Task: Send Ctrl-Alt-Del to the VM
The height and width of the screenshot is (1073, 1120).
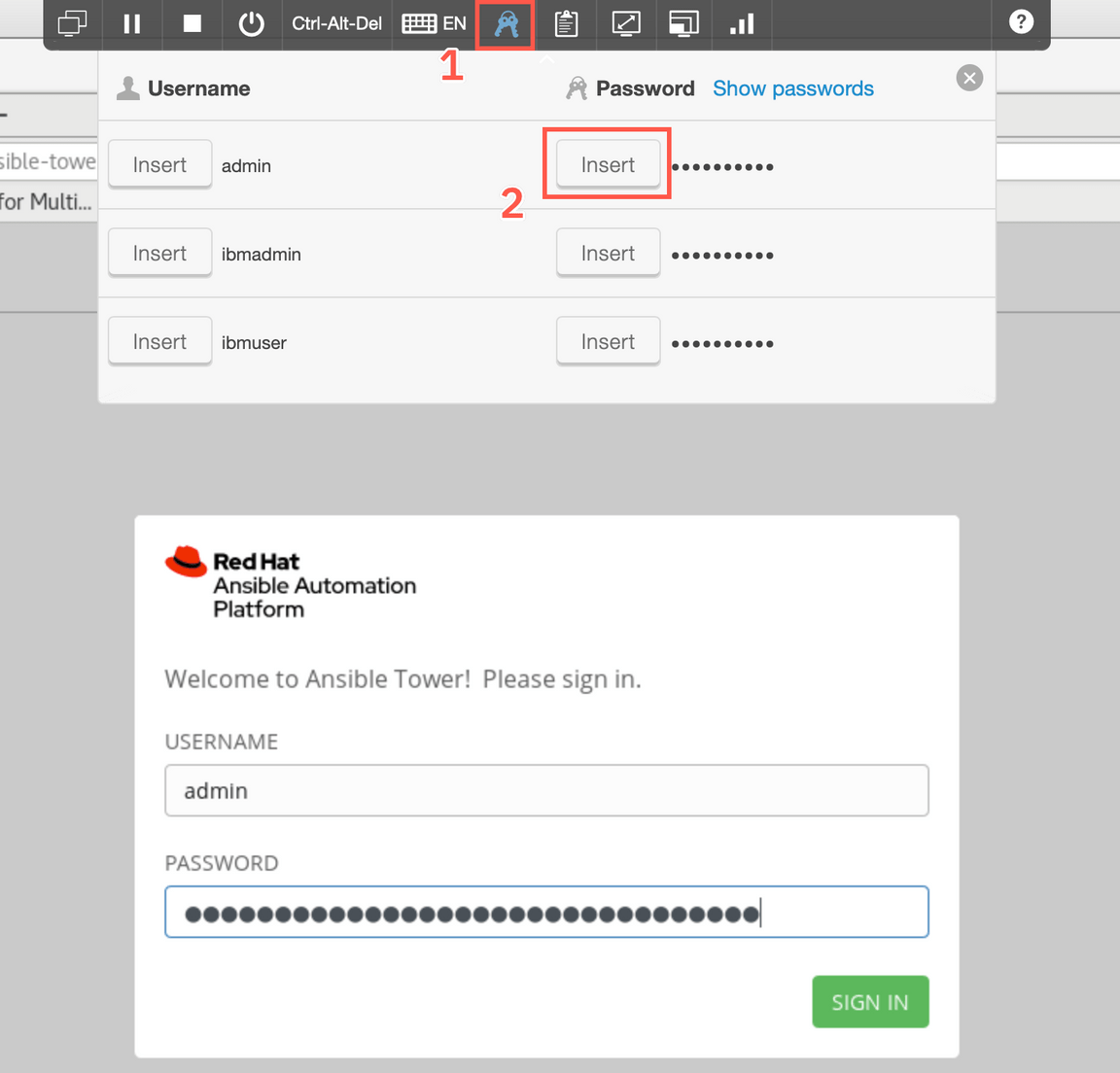Action: coord(336,23)
